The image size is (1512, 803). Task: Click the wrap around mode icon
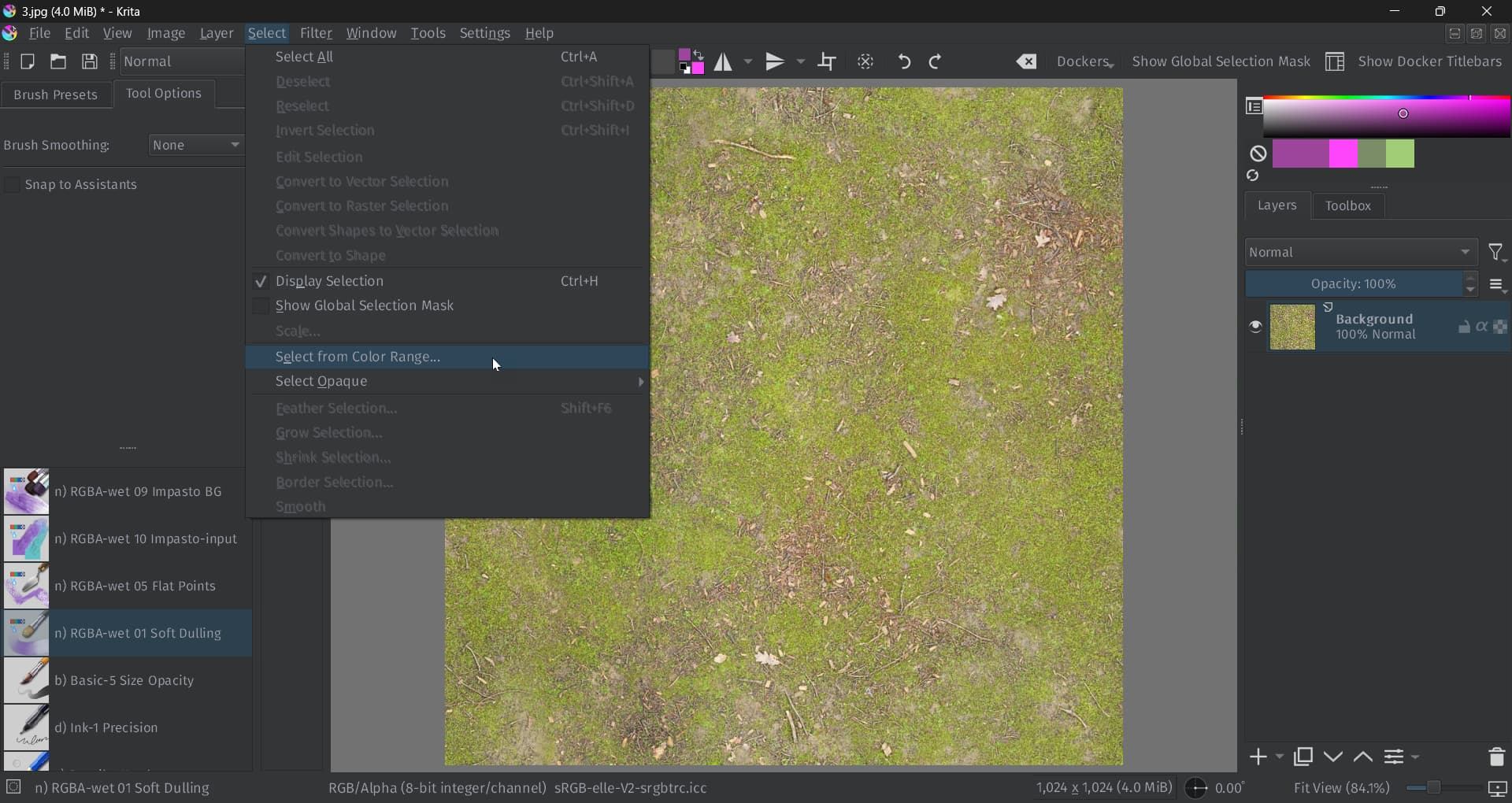pyautogui.click(x=827, y=61)
